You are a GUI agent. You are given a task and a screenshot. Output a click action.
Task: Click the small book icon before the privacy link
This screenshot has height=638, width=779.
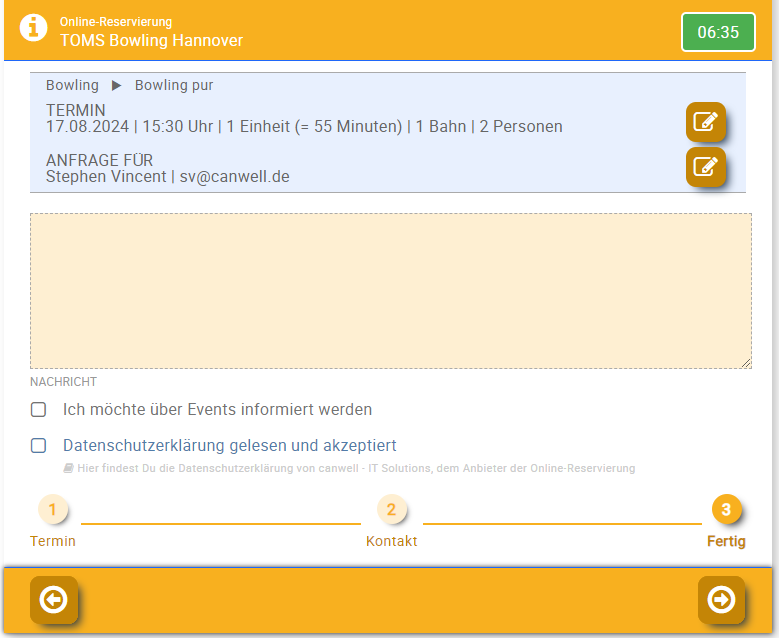pos(68,468)
